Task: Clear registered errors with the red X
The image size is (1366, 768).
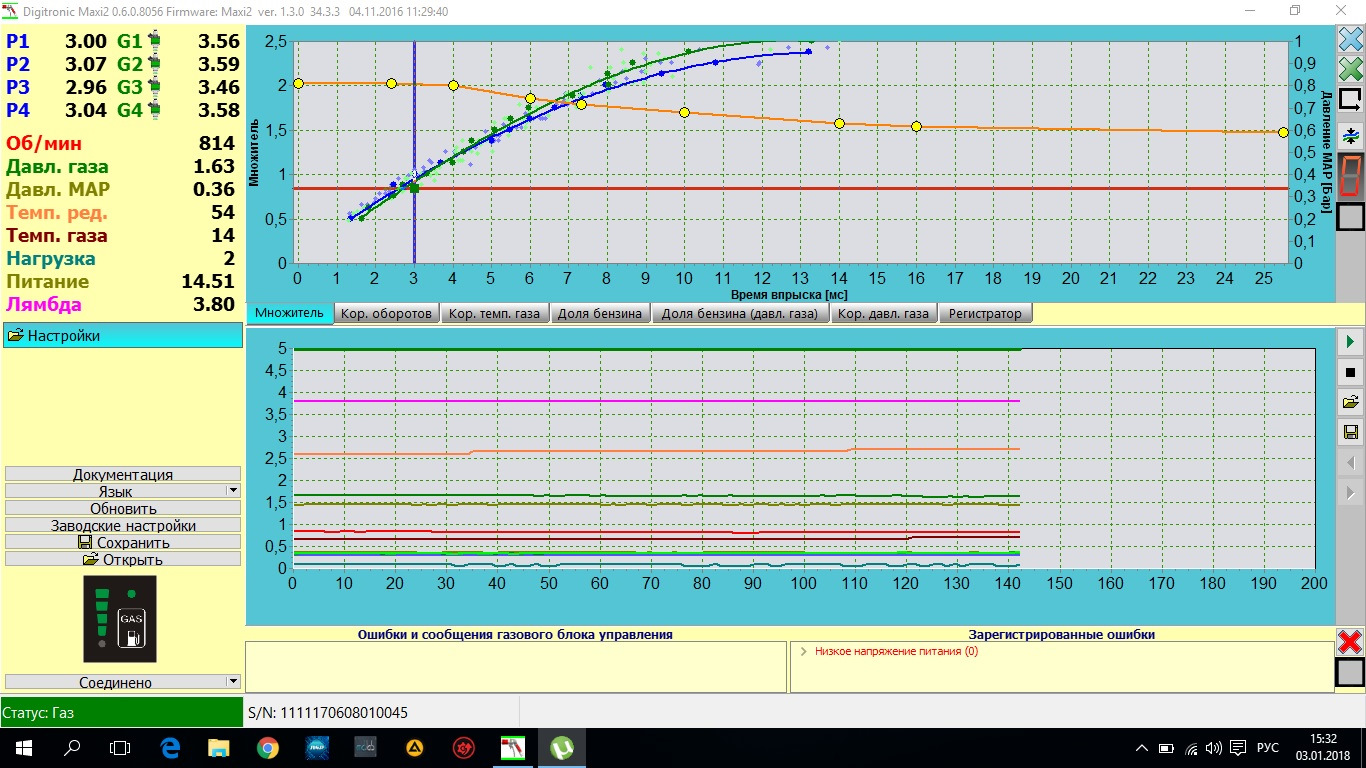Action: coord(1350,642)
